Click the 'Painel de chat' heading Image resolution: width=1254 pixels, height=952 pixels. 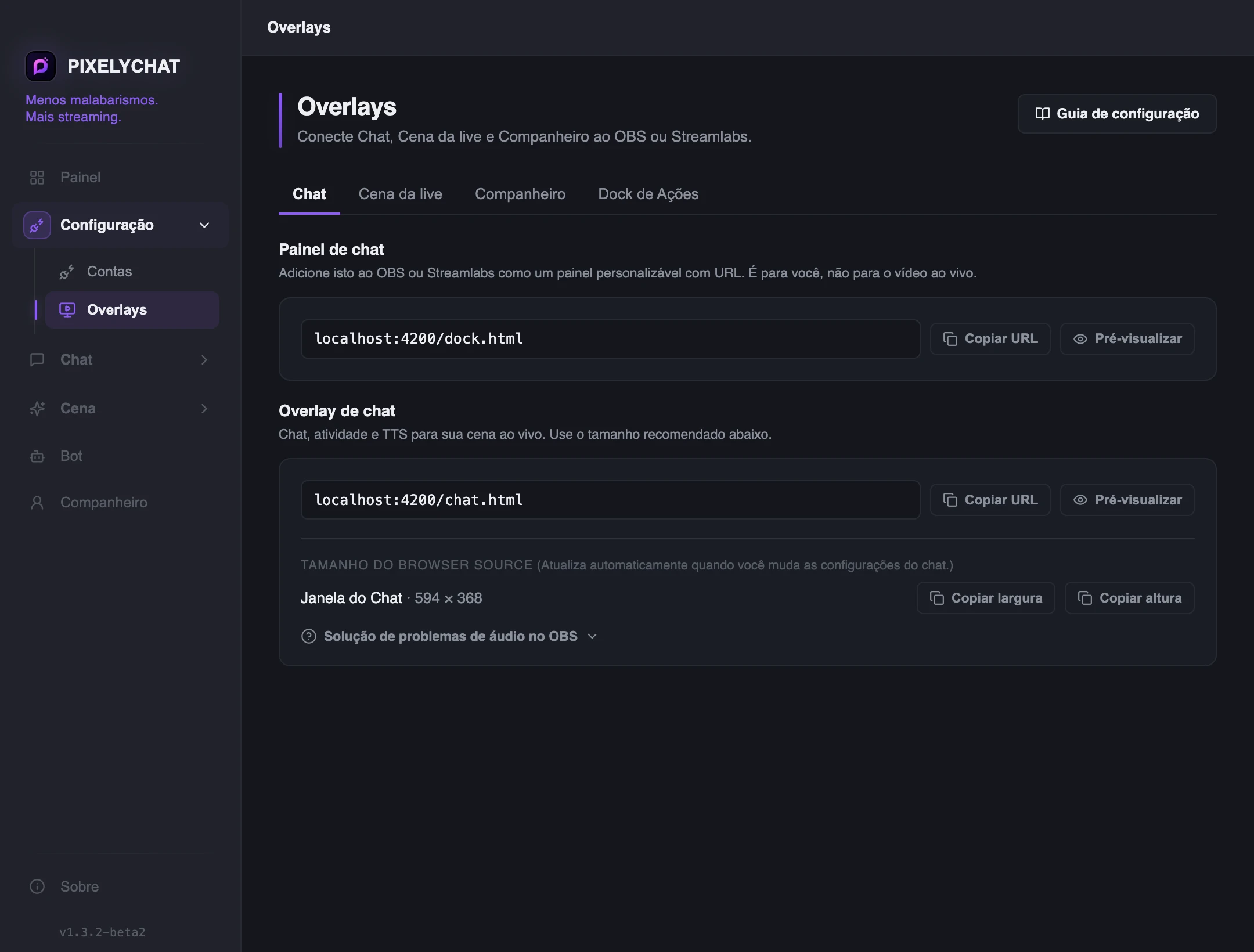point(331,250)
